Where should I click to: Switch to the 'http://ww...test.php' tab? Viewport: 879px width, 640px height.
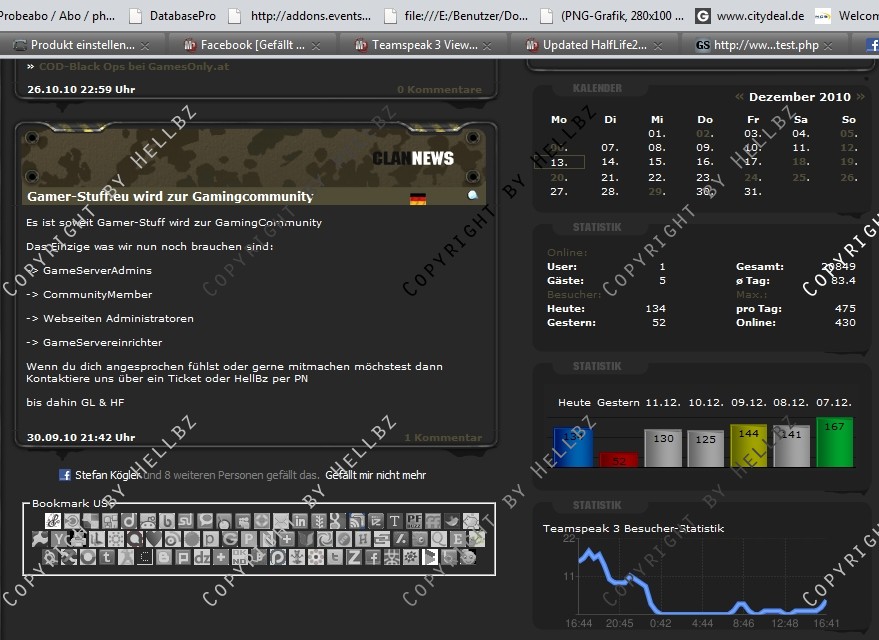[766, 45]
